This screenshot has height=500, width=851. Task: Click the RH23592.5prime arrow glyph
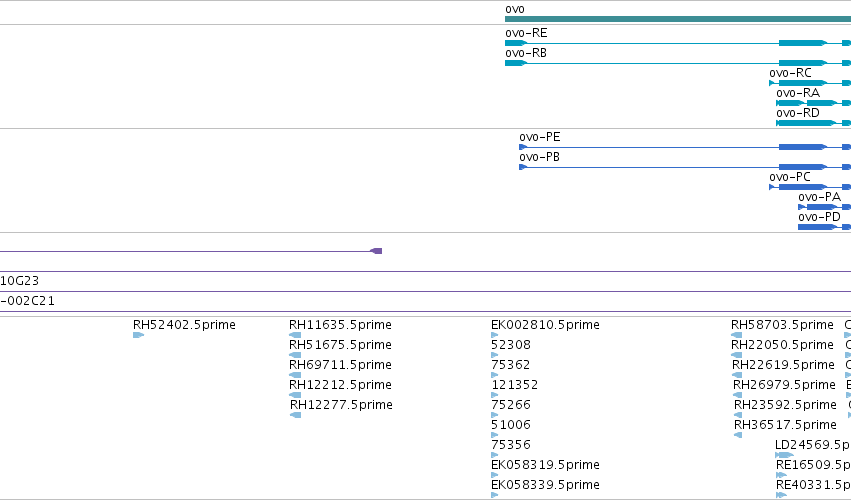738,415
